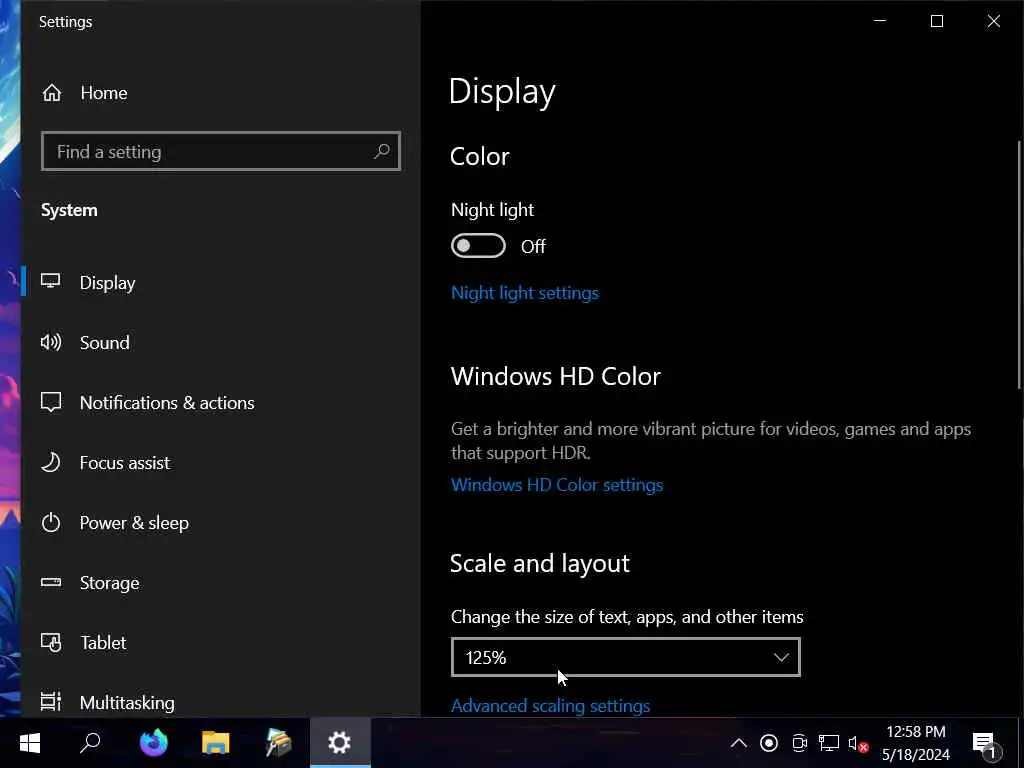
Task: Show hidden tray icons chevron
Action: click(739, 743)
